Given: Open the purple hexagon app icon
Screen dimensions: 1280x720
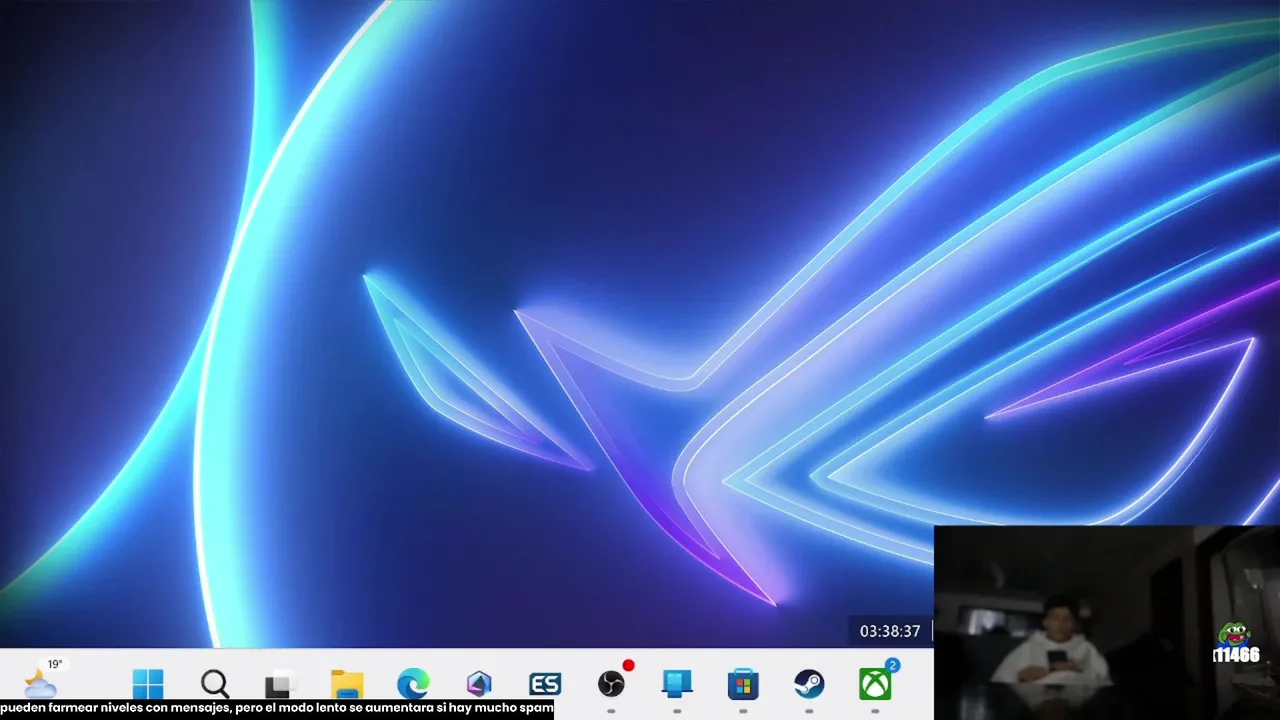Looking at the screenshot, I should click(x=479, y=684).
